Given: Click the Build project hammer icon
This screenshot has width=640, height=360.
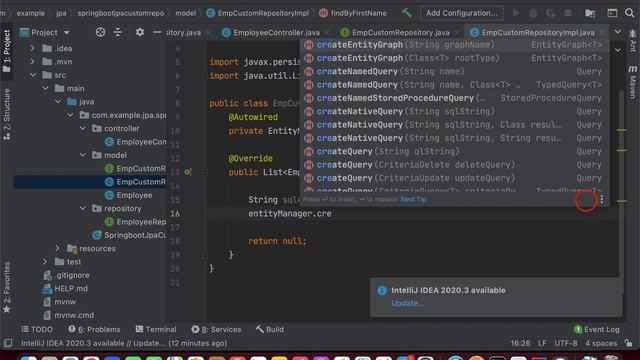Looking at the screenshot, I should click(x=407, y=13).
